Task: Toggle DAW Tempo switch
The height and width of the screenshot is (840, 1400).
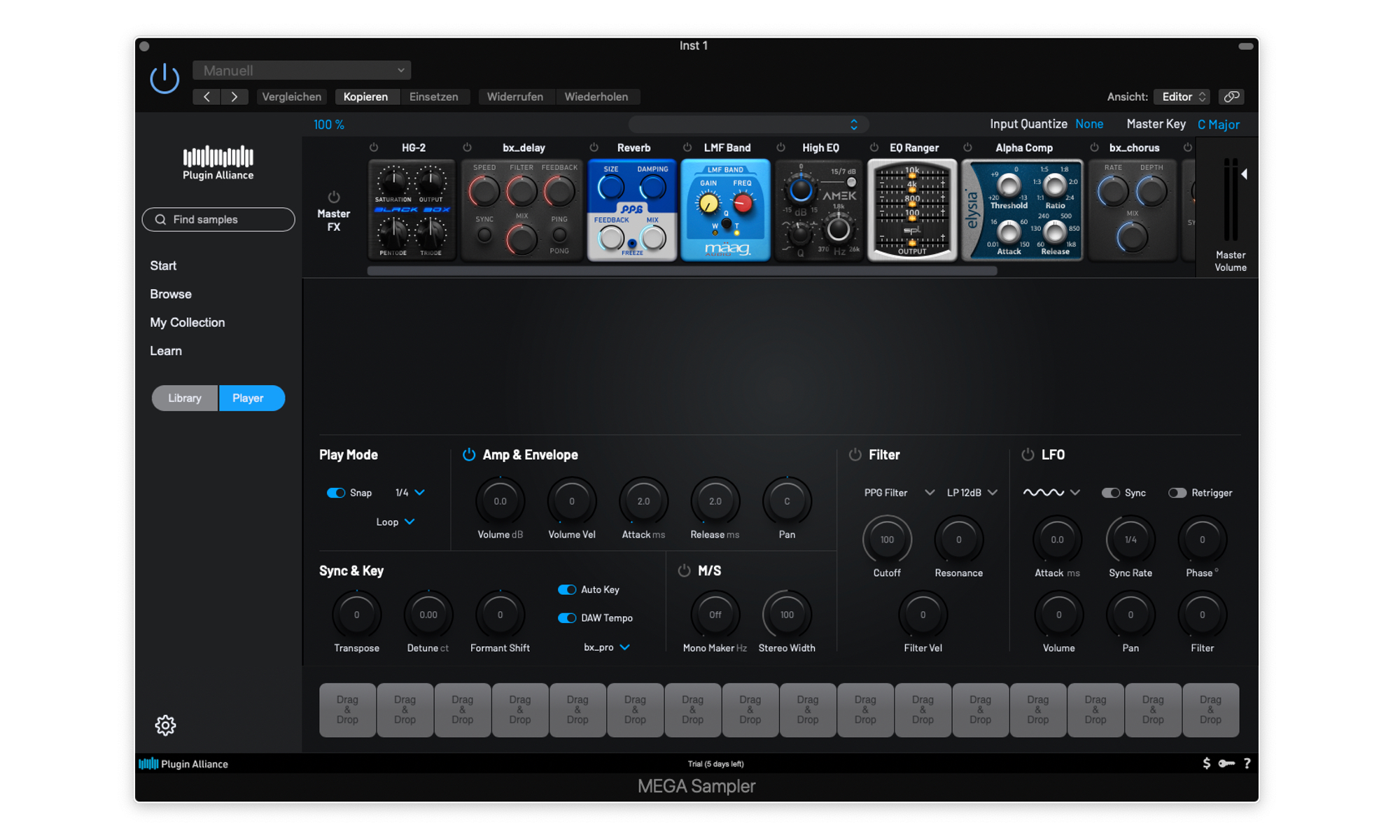Action: pyautogui.click(x=567, y=618)
